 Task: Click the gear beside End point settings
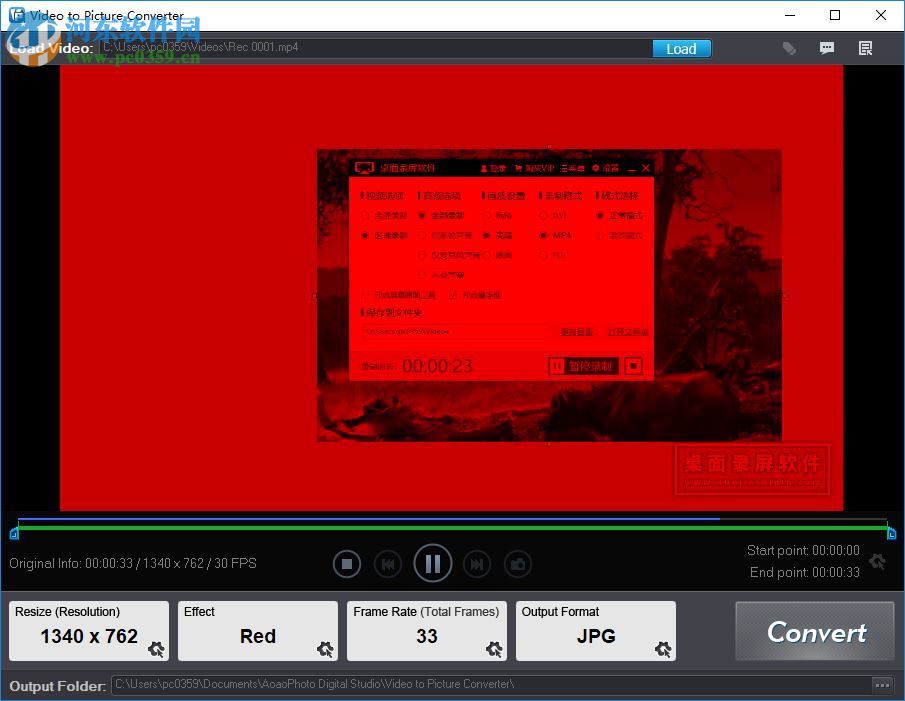(877, 562)
